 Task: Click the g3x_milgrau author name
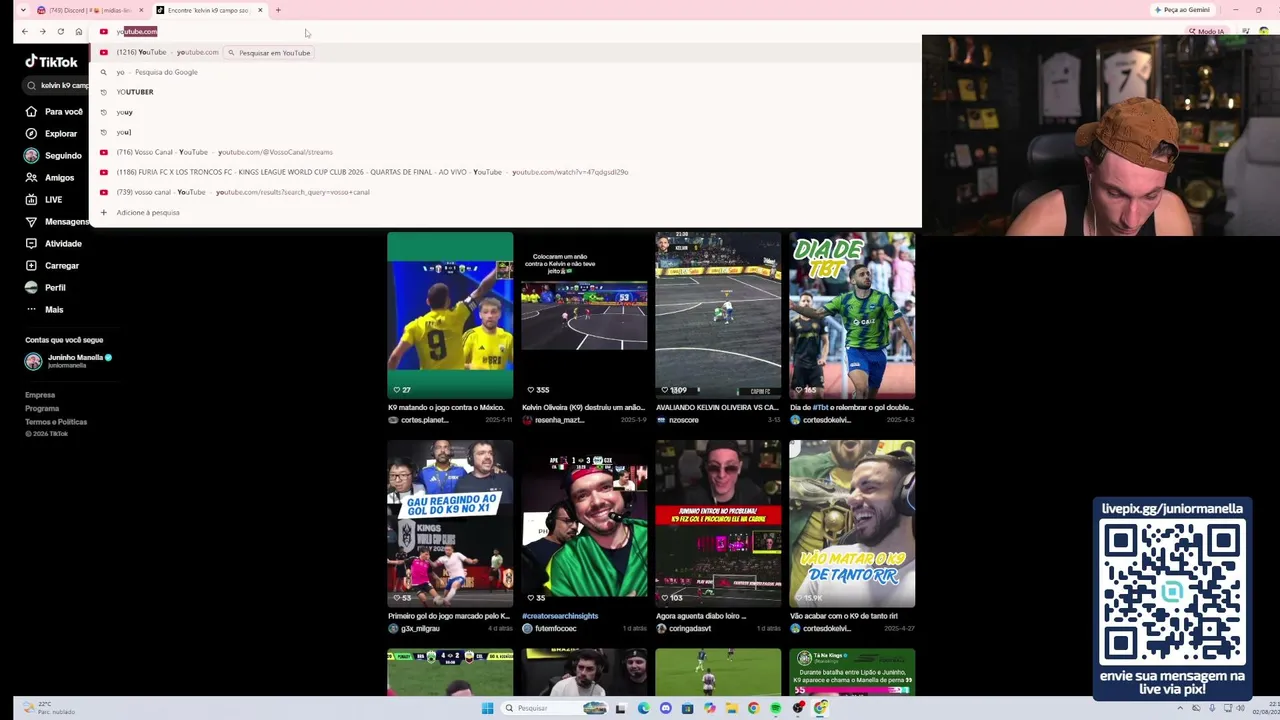pos(420,628)
